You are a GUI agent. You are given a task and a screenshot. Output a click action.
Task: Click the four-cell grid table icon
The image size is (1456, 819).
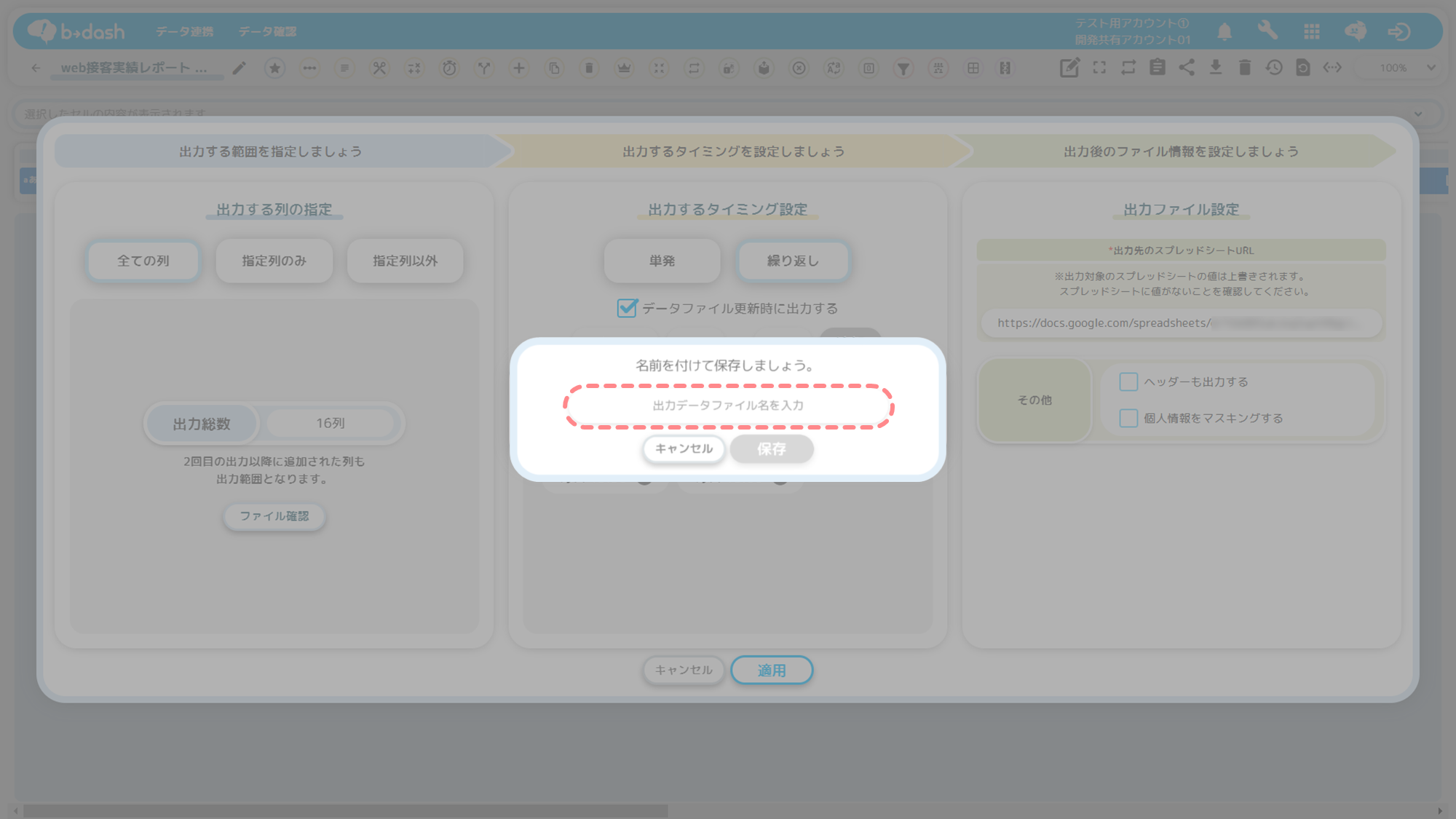pyautogui.click(x=973, y=68)
